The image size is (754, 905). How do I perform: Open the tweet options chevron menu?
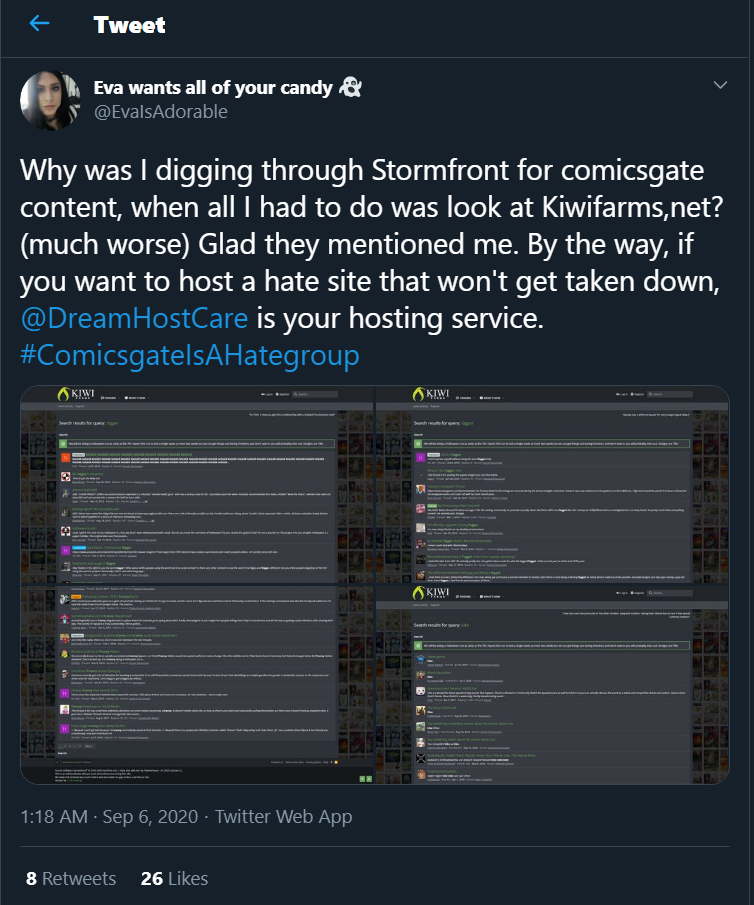click(x=720, y=85)
